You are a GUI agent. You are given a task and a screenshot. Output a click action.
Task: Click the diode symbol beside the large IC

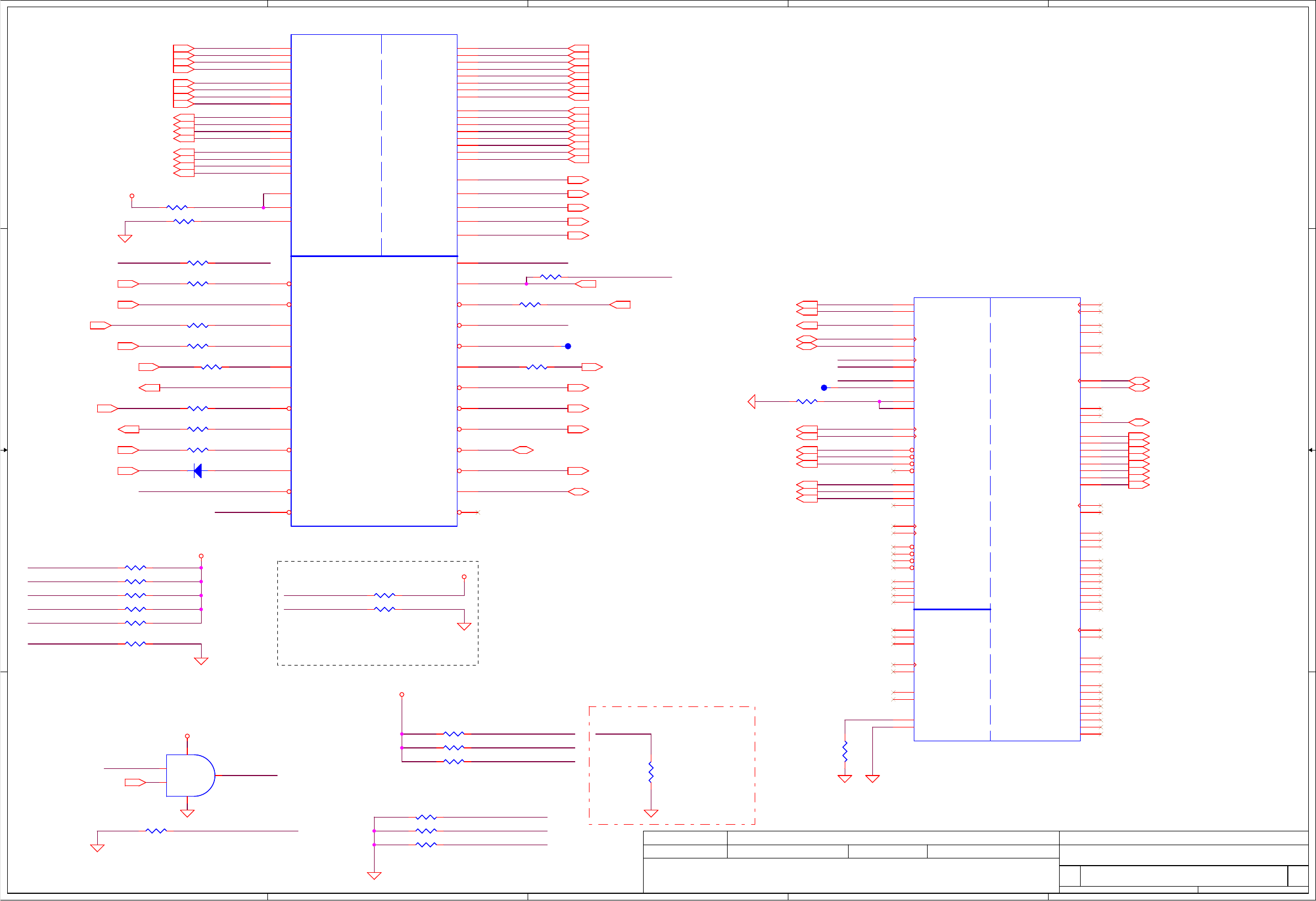pos(198,471)
